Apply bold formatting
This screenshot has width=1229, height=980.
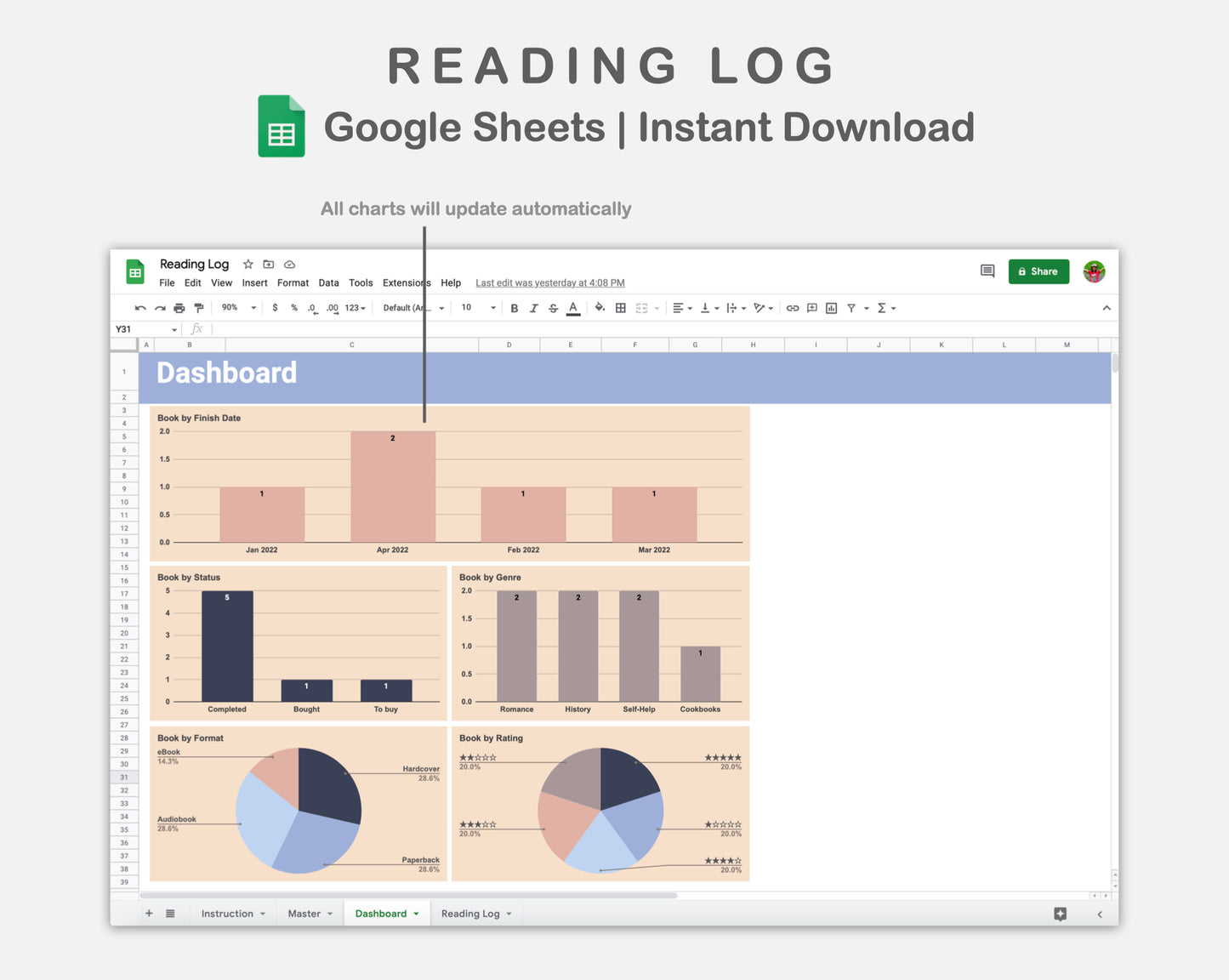tap(515, 307)
